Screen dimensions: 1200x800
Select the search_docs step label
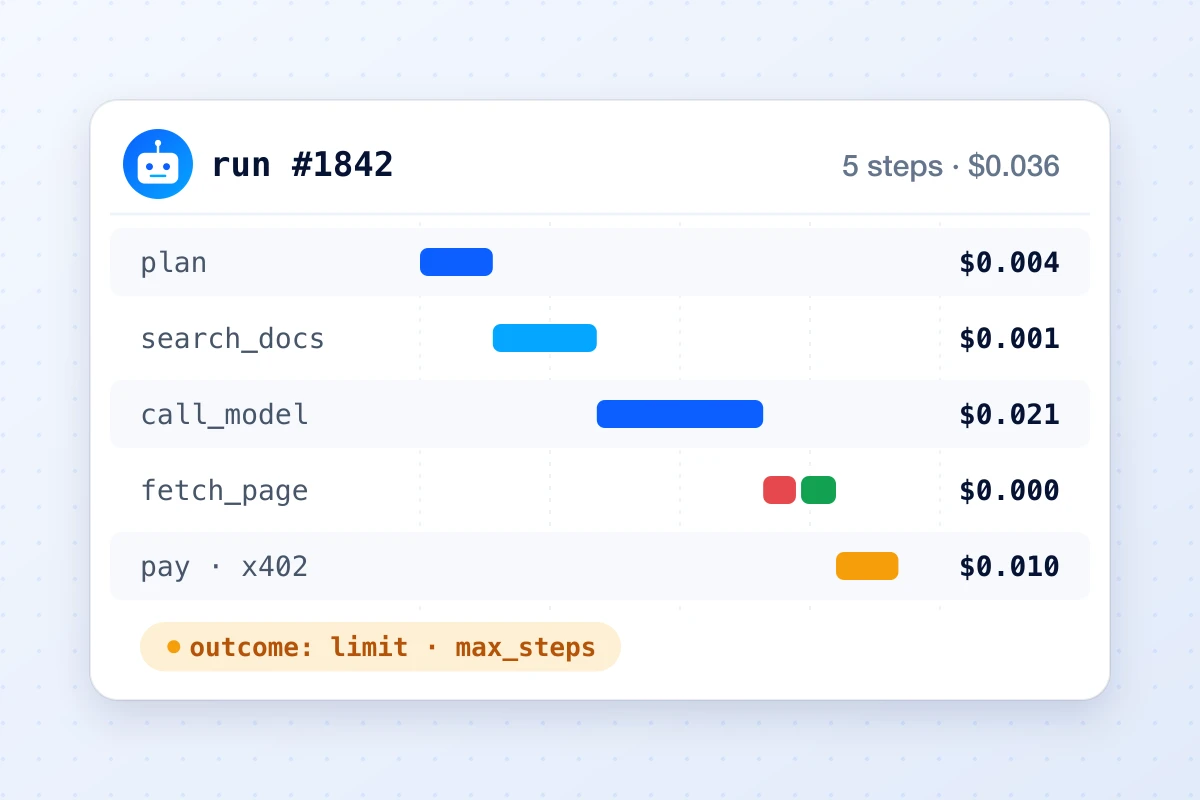pos(232,339)
